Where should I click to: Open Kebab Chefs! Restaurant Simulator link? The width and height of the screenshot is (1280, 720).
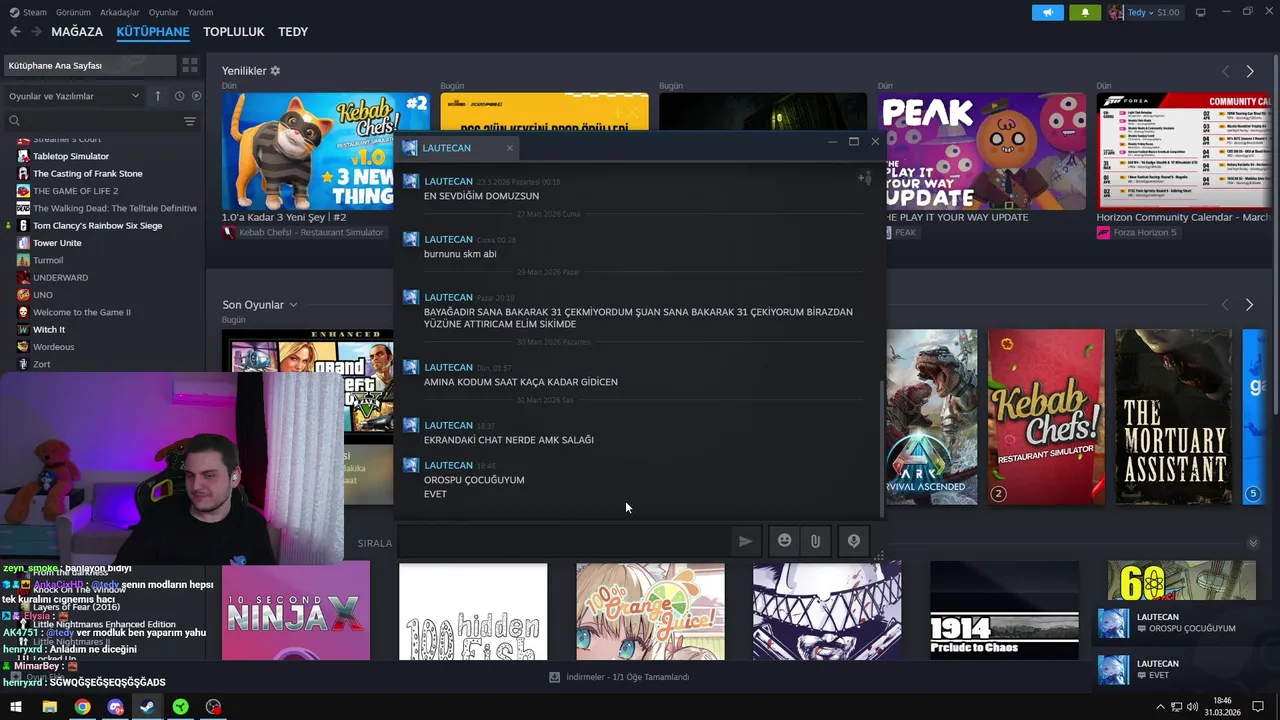(303, 232)
